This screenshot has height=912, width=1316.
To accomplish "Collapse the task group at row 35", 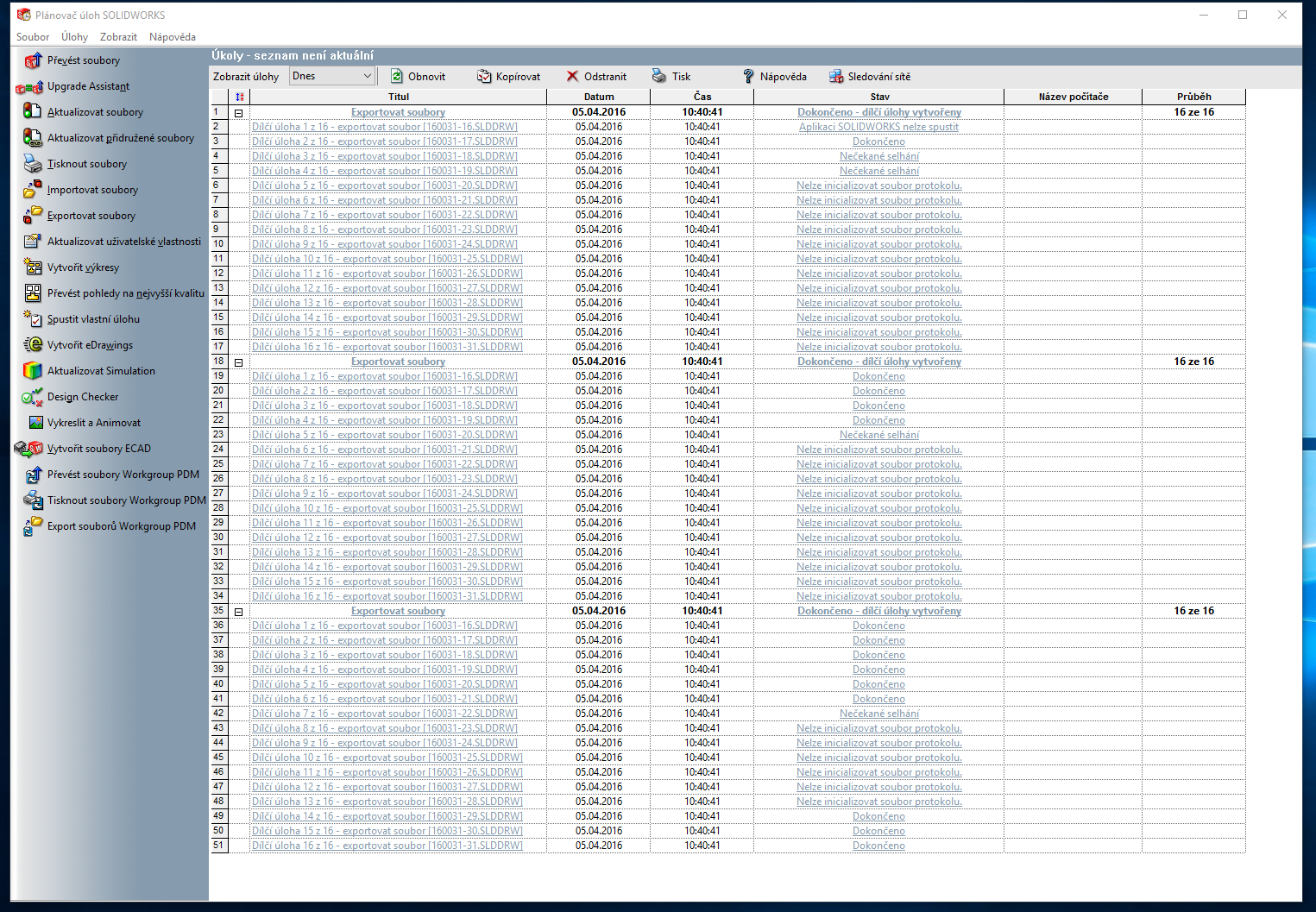I will [239, 612].
